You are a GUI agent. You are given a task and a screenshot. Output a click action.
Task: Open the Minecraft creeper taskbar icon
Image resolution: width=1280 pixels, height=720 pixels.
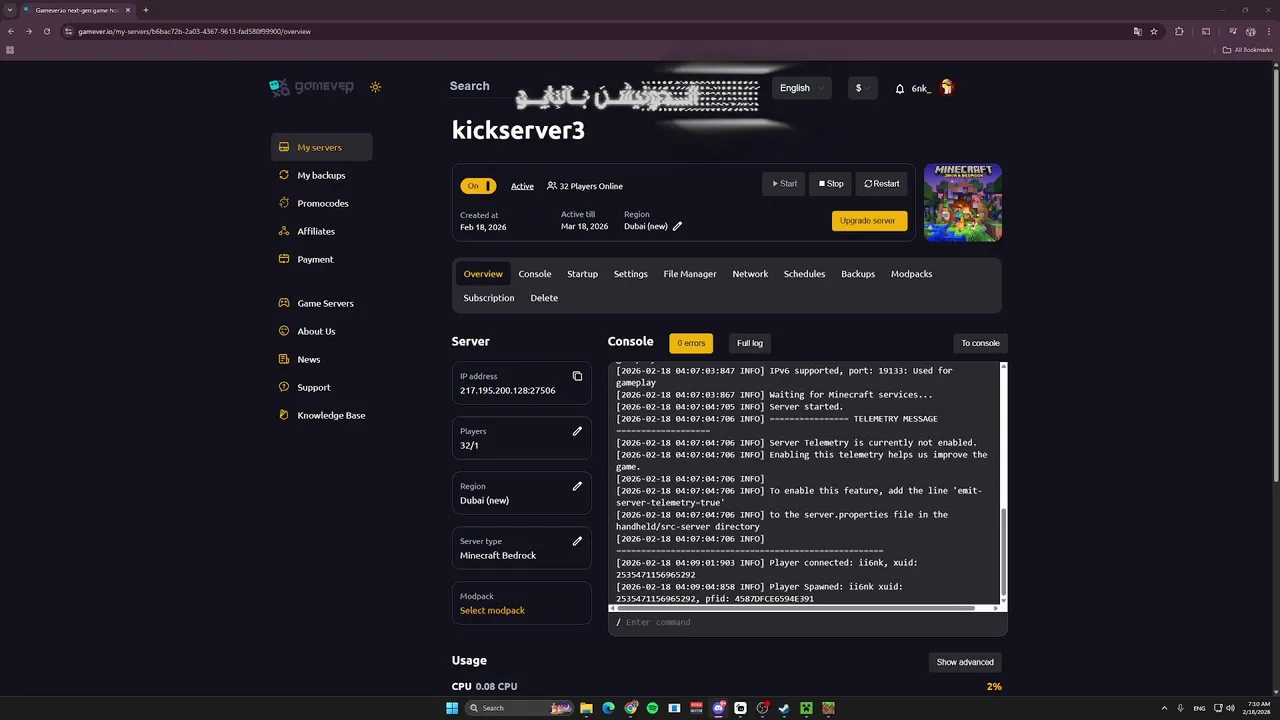[806, 708]
